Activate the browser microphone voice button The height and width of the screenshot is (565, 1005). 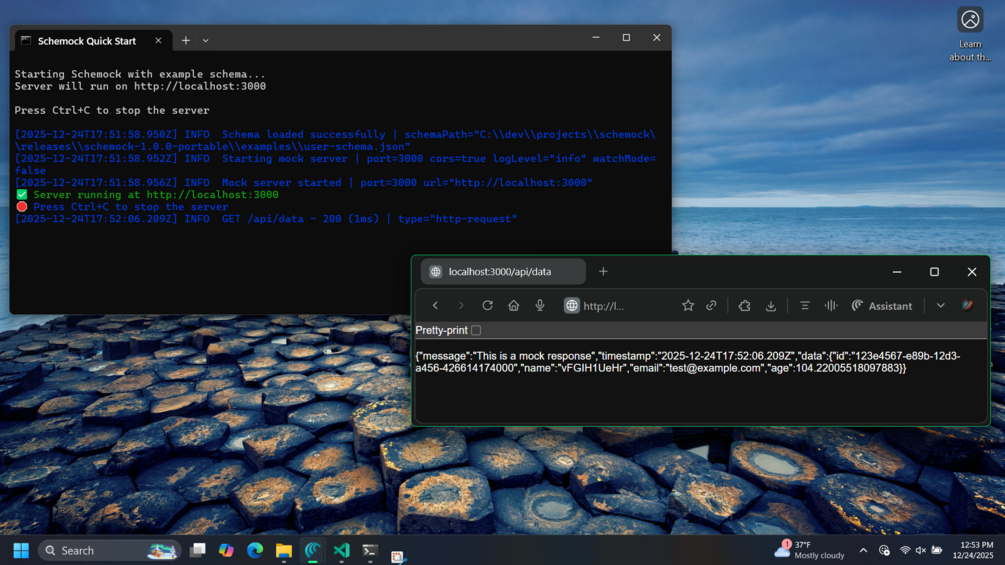(540, 306)
